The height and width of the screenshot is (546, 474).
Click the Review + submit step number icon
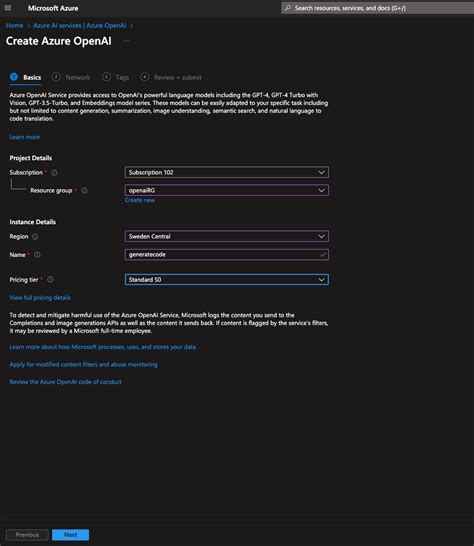(145, 77)
